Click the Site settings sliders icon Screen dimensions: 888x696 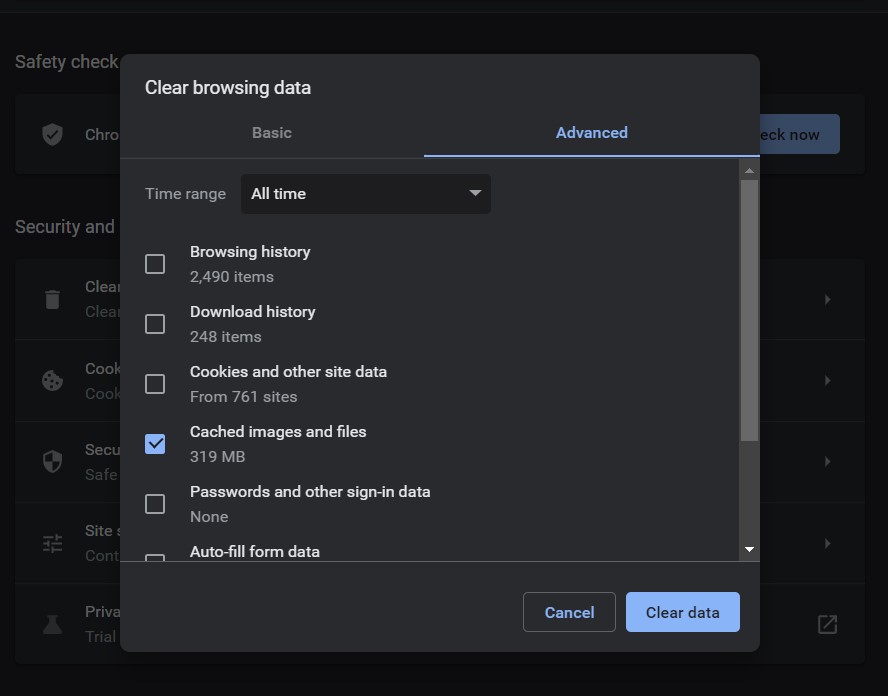point(52,543)
